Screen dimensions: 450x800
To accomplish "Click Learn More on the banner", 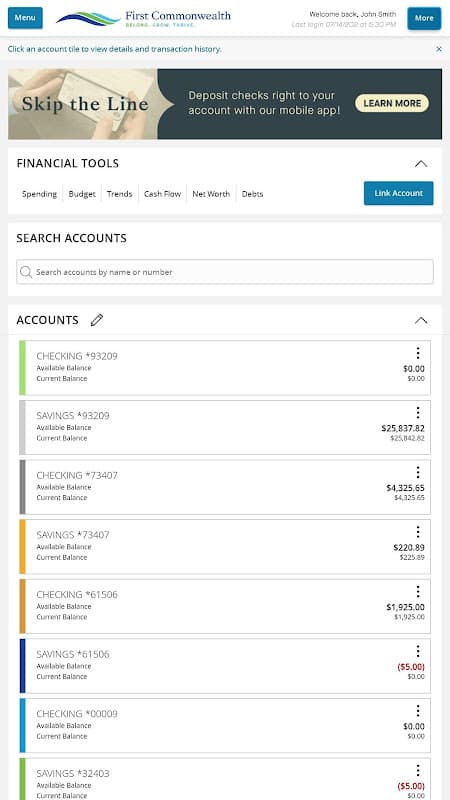I will 392,103.
